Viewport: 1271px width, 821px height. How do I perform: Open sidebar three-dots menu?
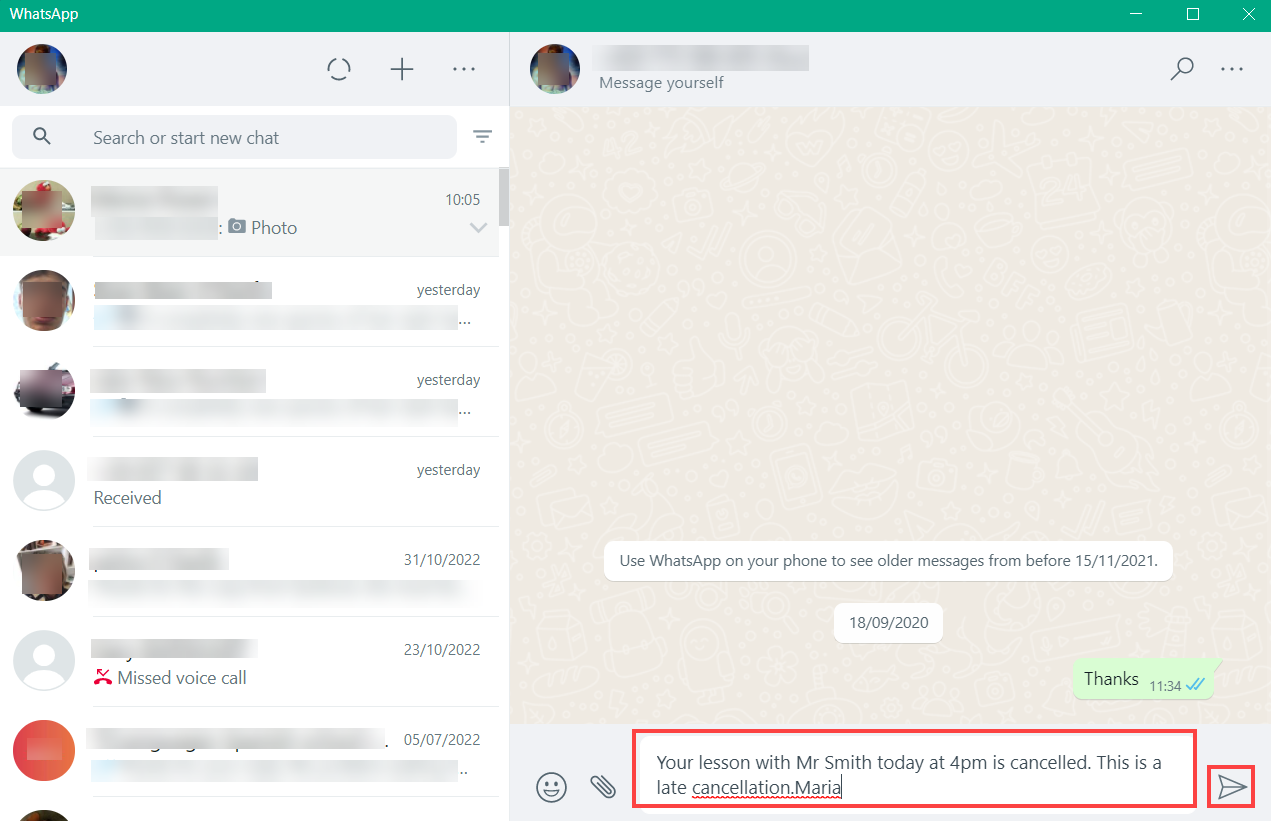point(464,69)
